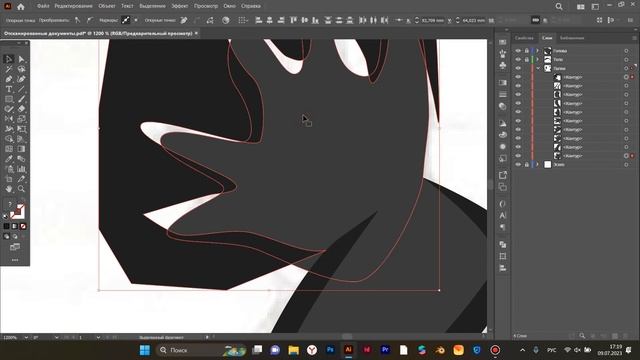Select the Eyedropper tool

click(9, 159)
